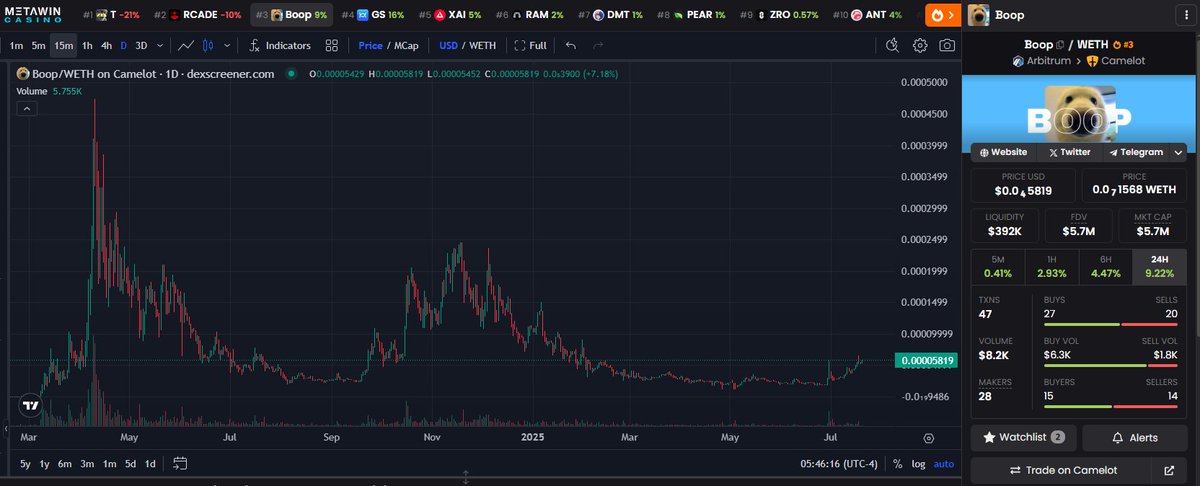Screen dimensions: 1200x486
Task: Open the quick search icon on toolbar
Action: click(x=894, y=45)
